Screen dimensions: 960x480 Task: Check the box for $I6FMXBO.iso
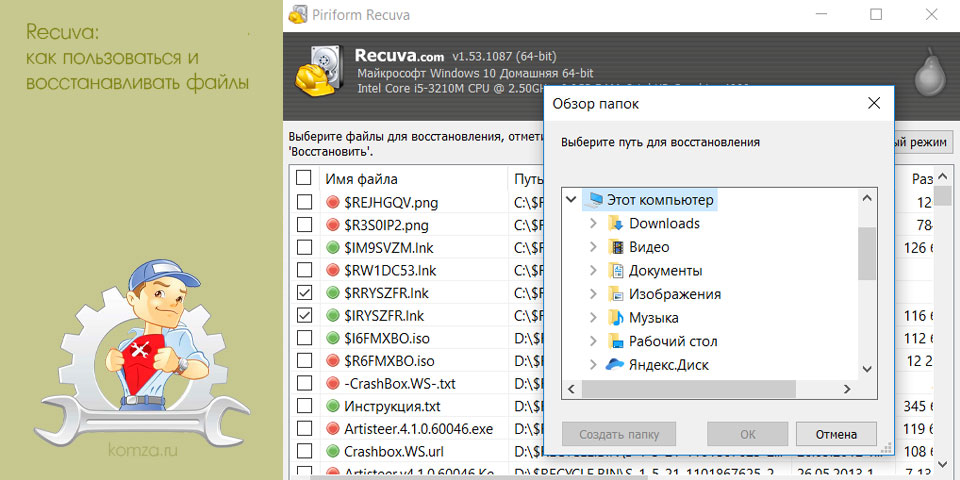point(304,337)
